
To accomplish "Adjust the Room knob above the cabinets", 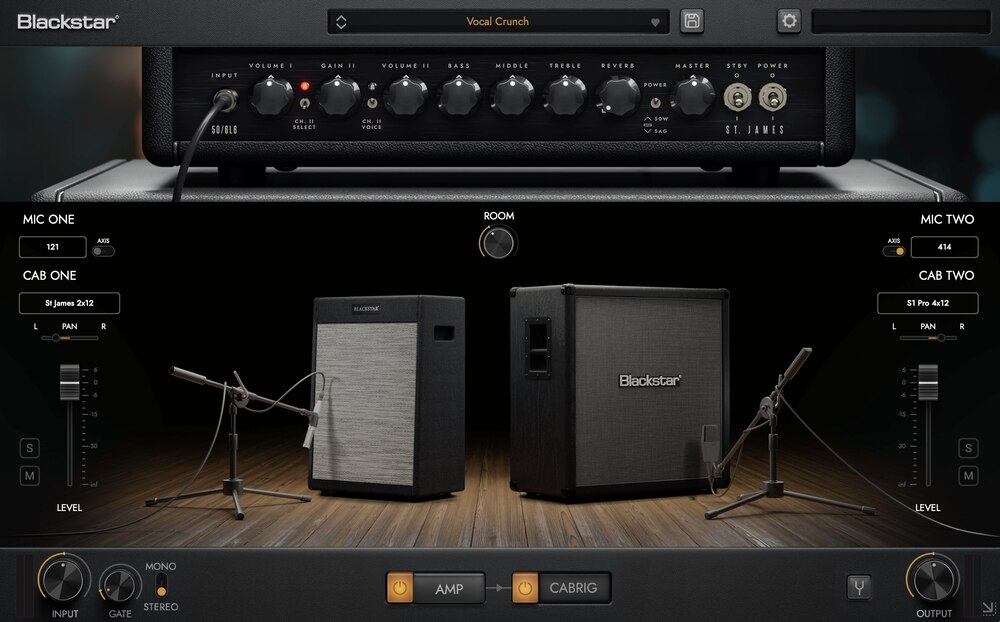I will (x=497, y=243).
